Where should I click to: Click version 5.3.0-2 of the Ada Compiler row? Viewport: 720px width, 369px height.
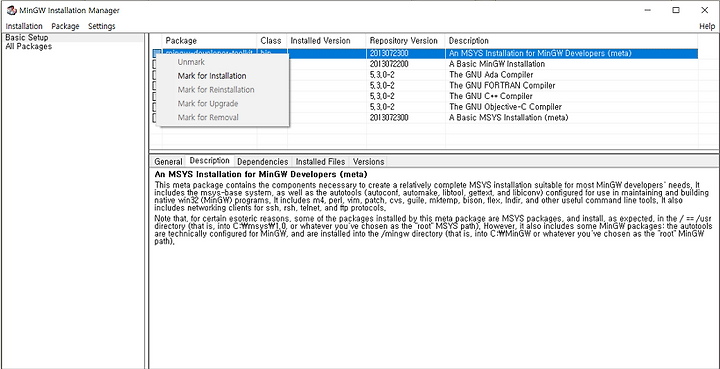(382, 74)
